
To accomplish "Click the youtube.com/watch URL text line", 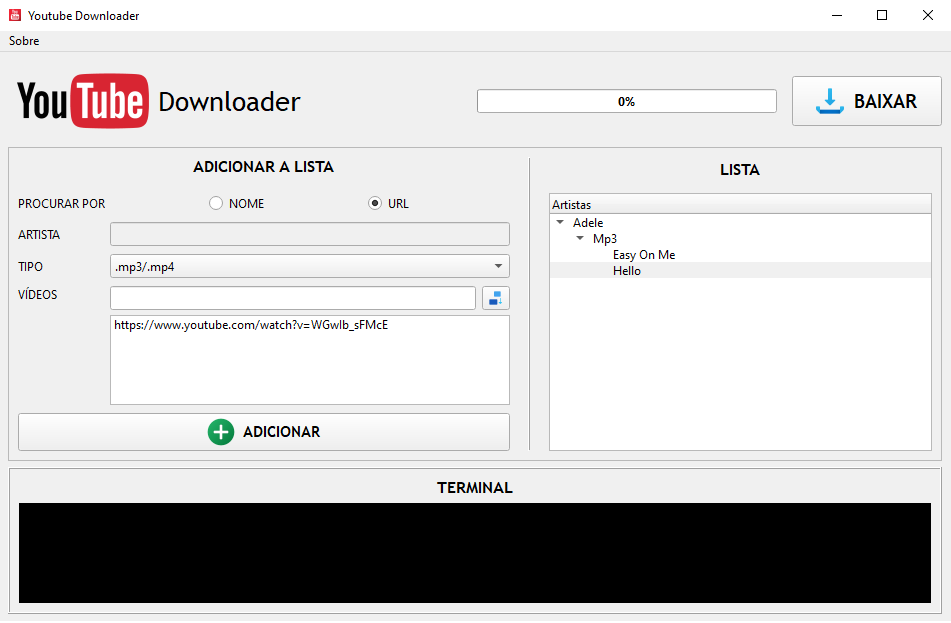I will pyautogui.click(x=251, y=325).
